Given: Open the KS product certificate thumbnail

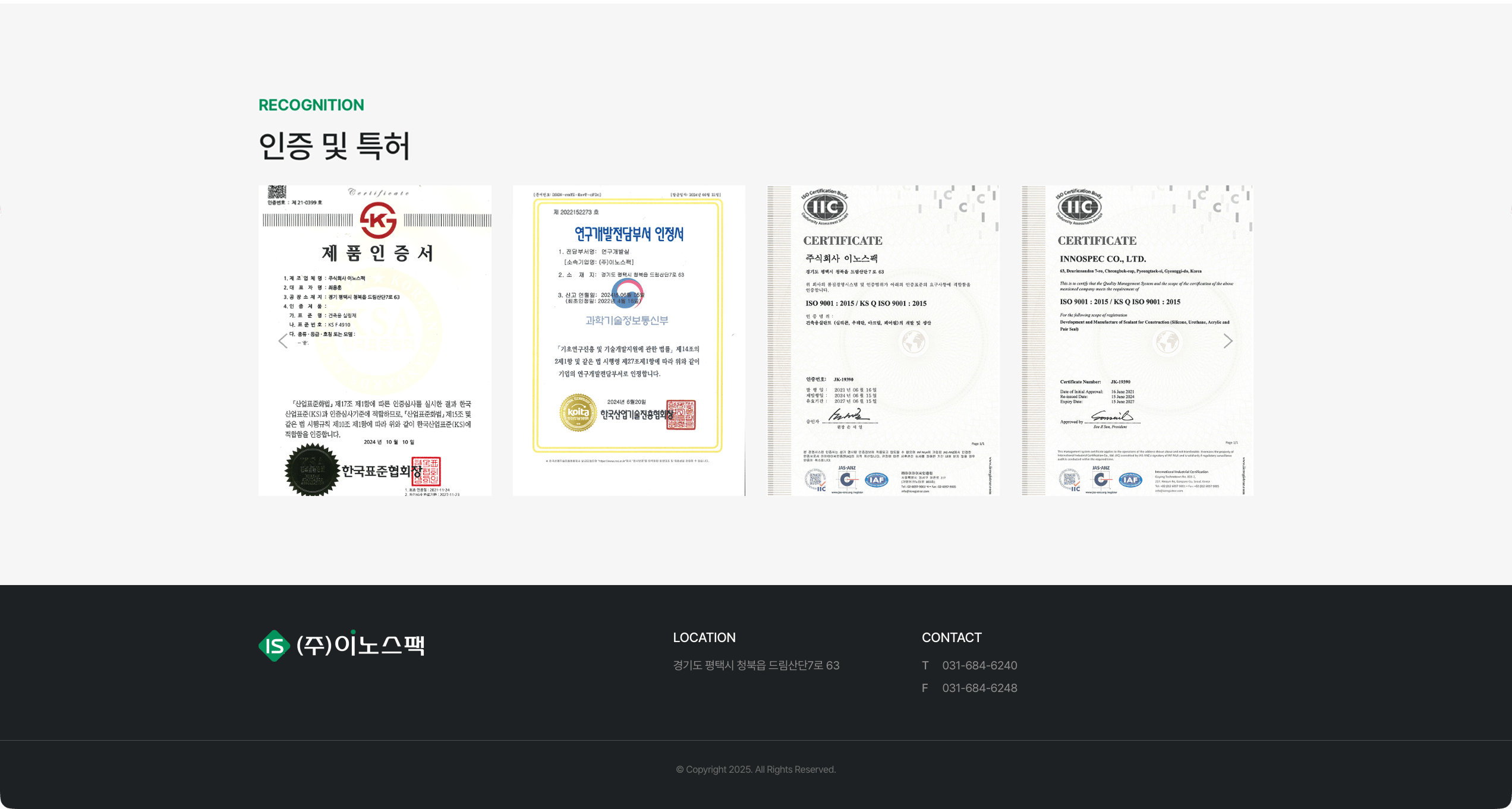Looking at the screenshot, I should tap(375, 340).
